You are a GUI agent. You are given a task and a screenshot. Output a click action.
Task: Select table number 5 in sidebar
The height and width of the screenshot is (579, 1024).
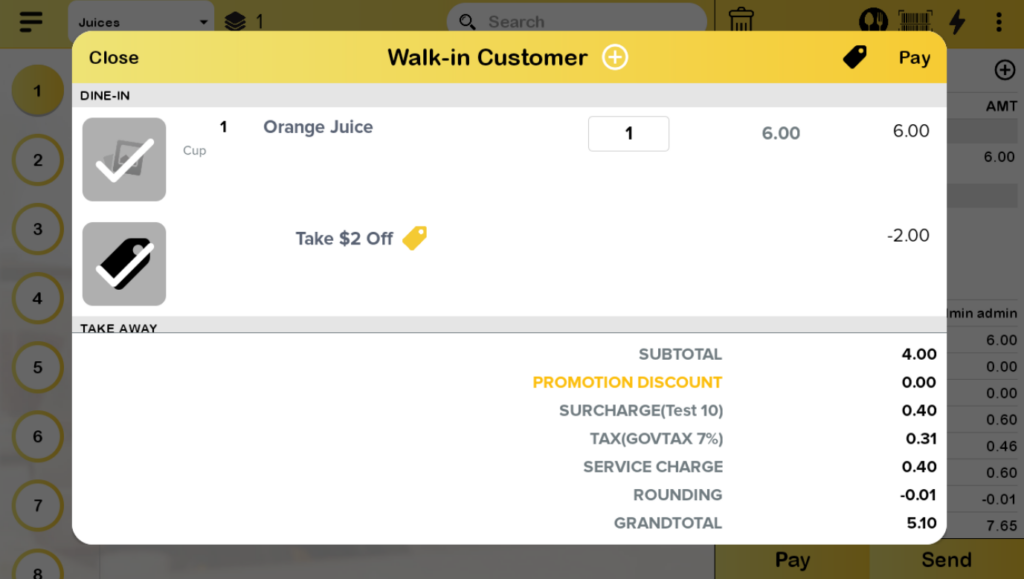(x=38, y=367)
